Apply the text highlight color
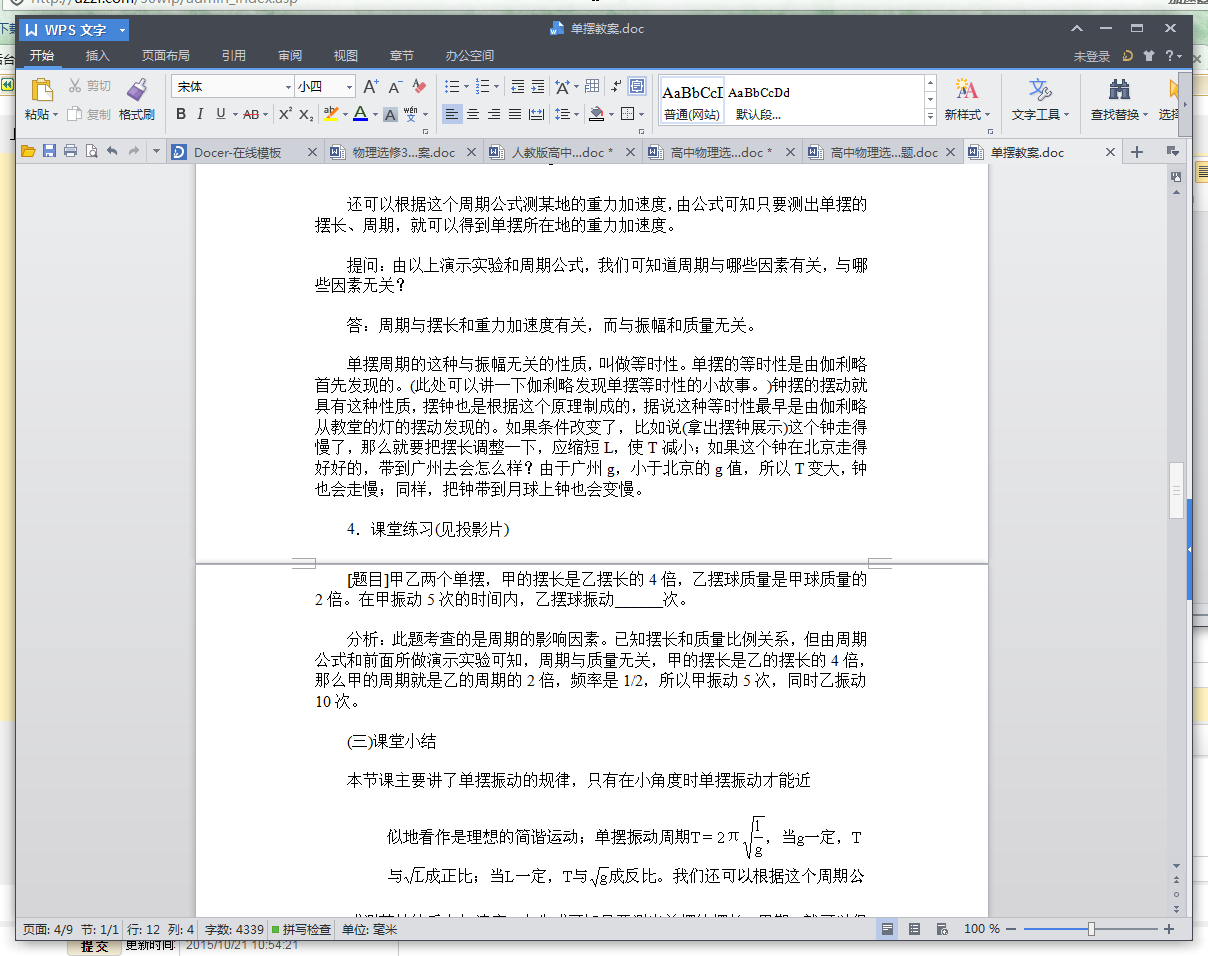 (x=331, y=114)
